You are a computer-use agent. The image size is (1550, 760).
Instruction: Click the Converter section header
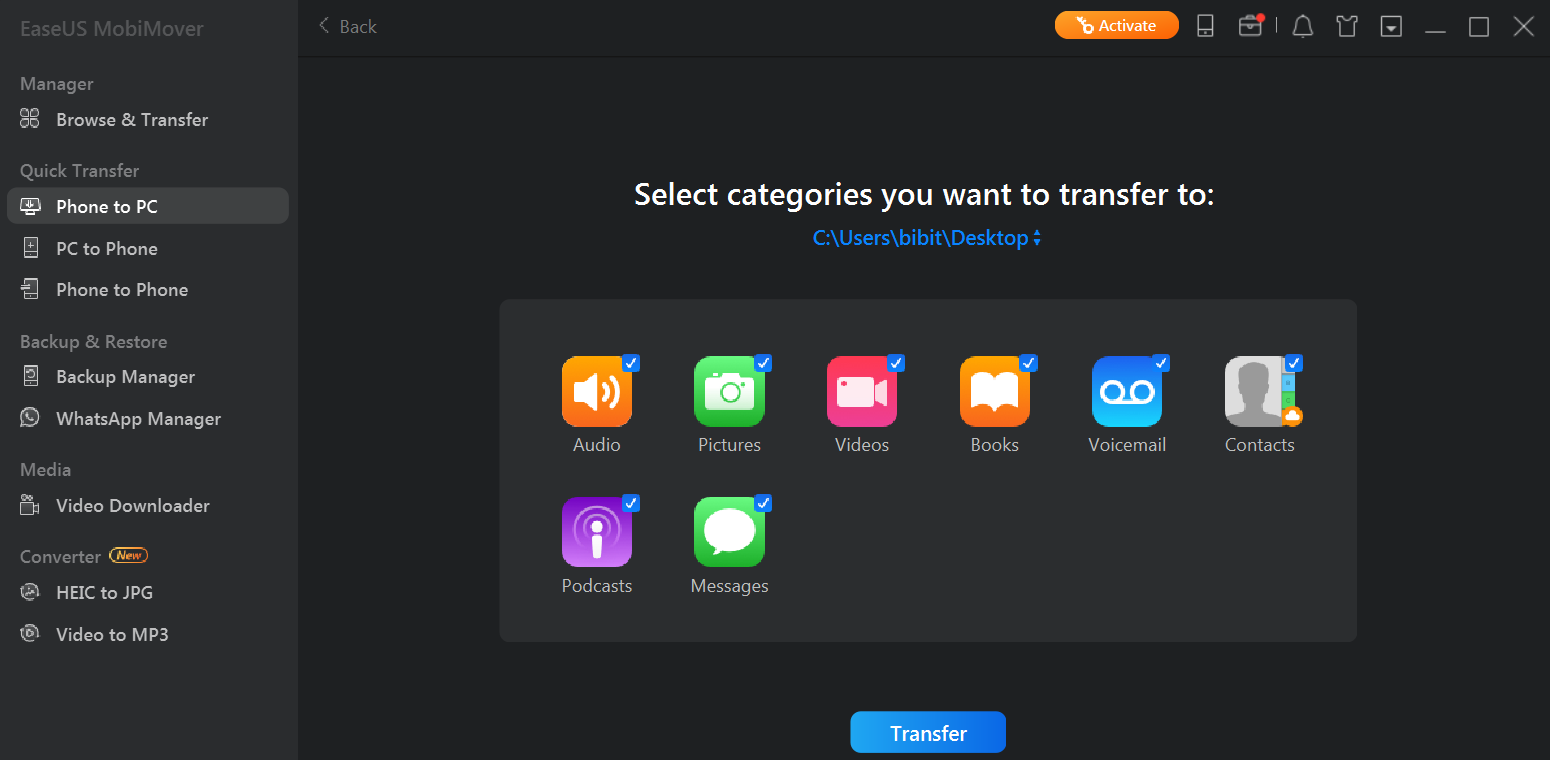[x=61, y=557]
